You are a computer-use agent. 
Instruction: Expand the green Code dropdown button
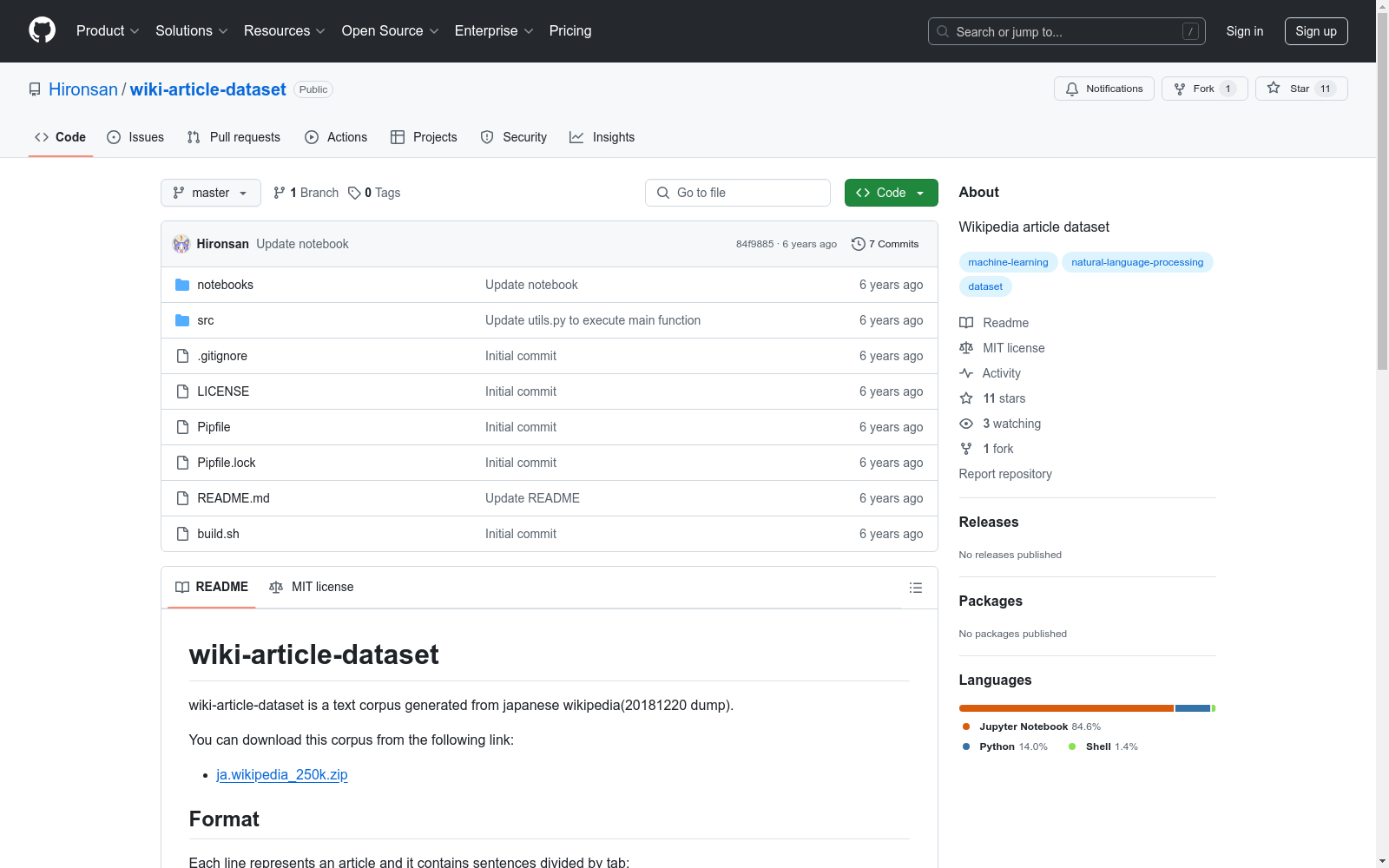pyautogui.click(x=892, y=193)
